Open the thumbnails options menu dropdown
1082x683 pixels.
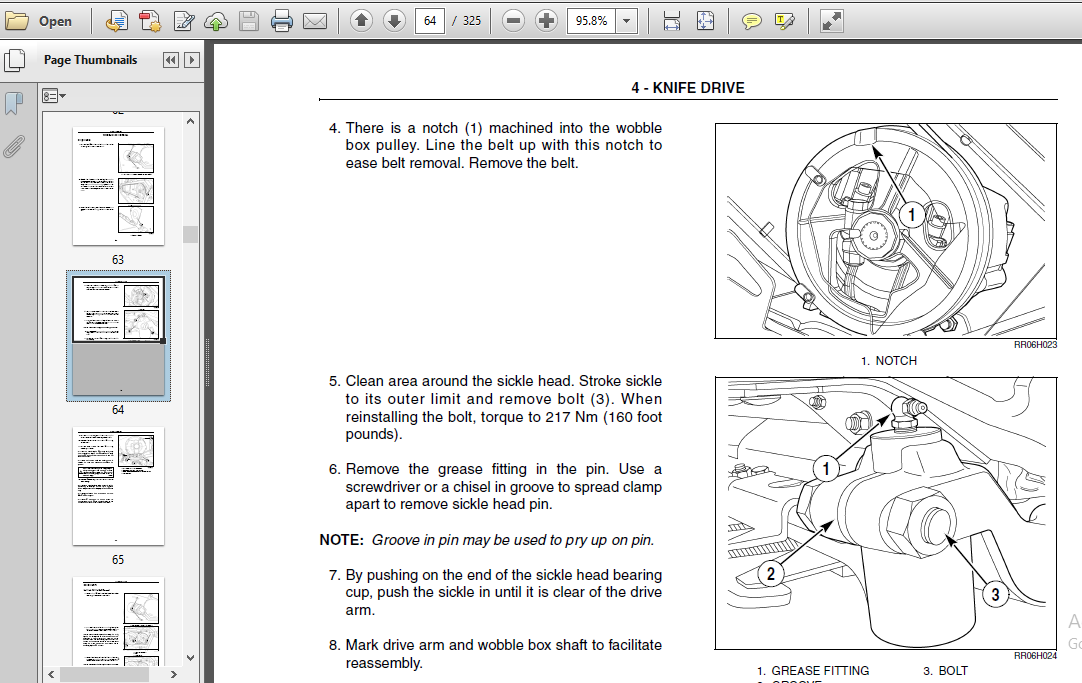tap(54, 96)
